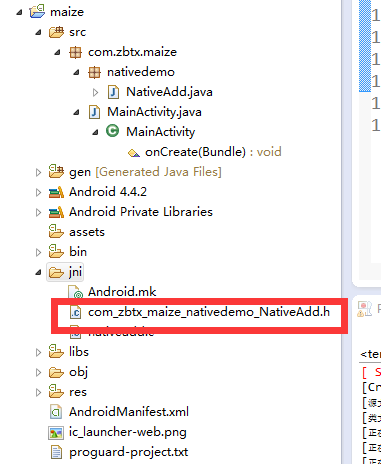The width and height of the screenshot is (381, 464).
Task: Click the NativeAdd.h header file icon
Action: click(75, 312)
